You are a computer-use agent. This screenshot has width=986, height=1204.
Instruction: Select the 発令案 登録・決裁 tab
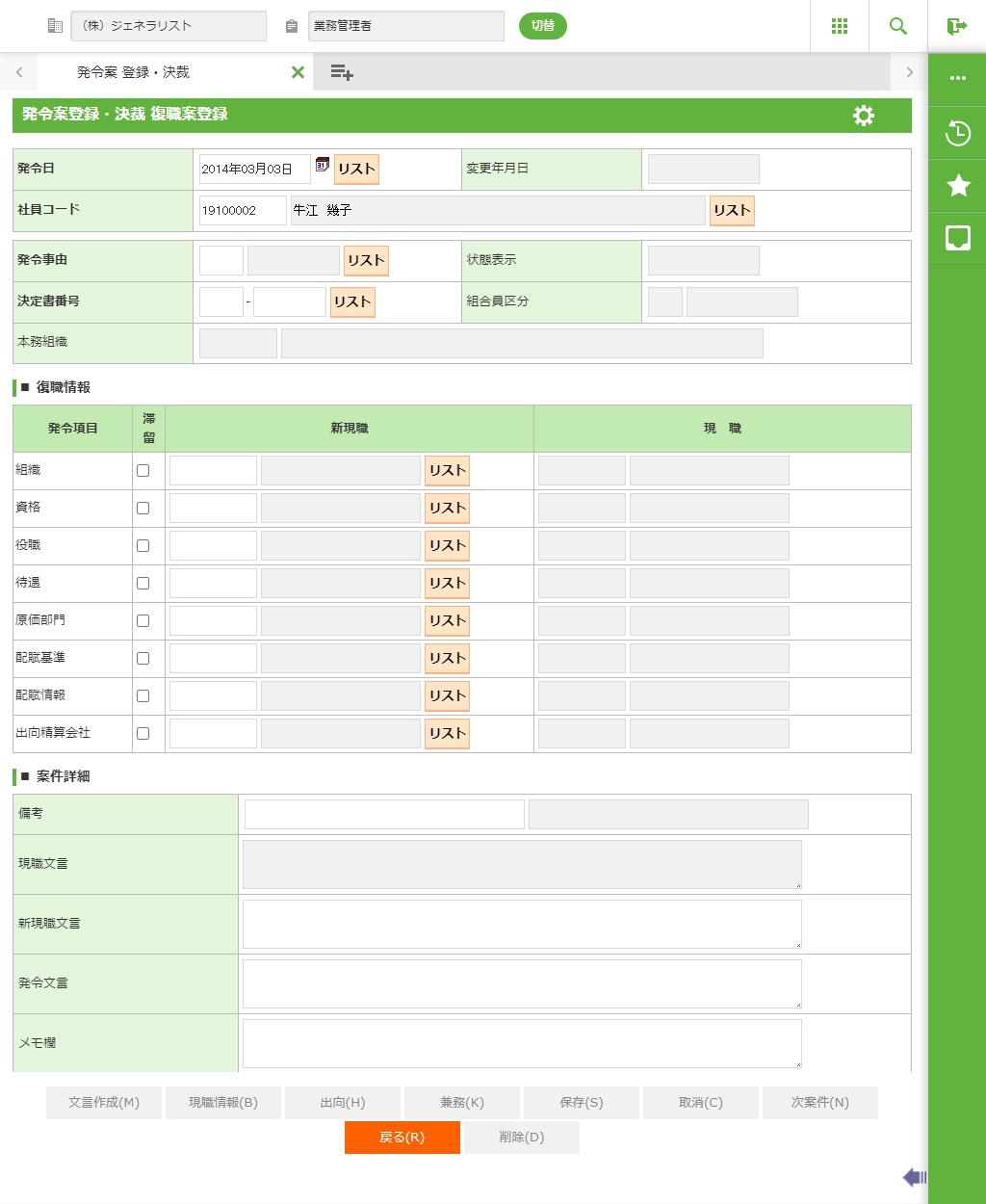(133, 72)
